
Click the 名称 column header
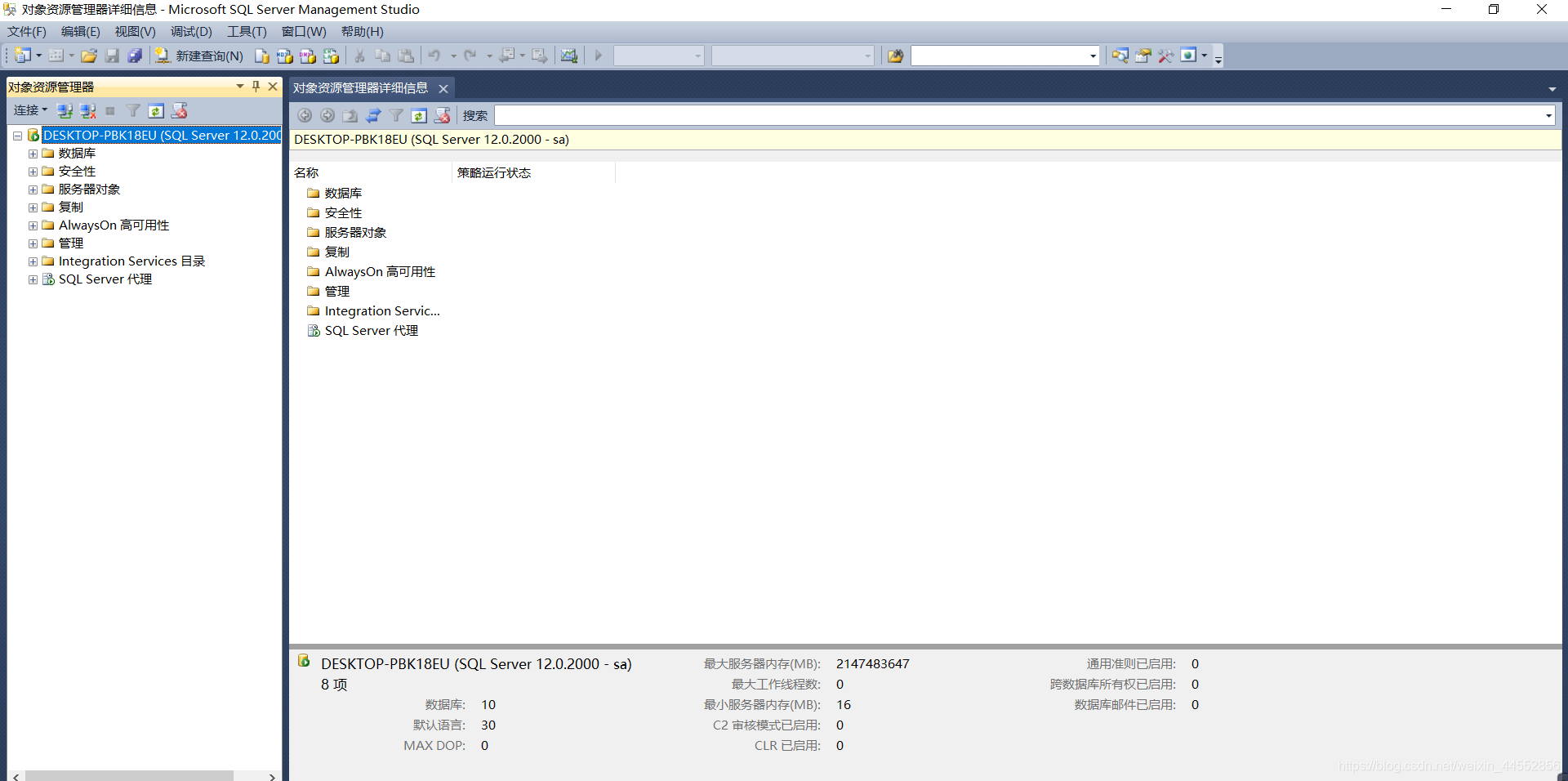click(x=371, y=172)
